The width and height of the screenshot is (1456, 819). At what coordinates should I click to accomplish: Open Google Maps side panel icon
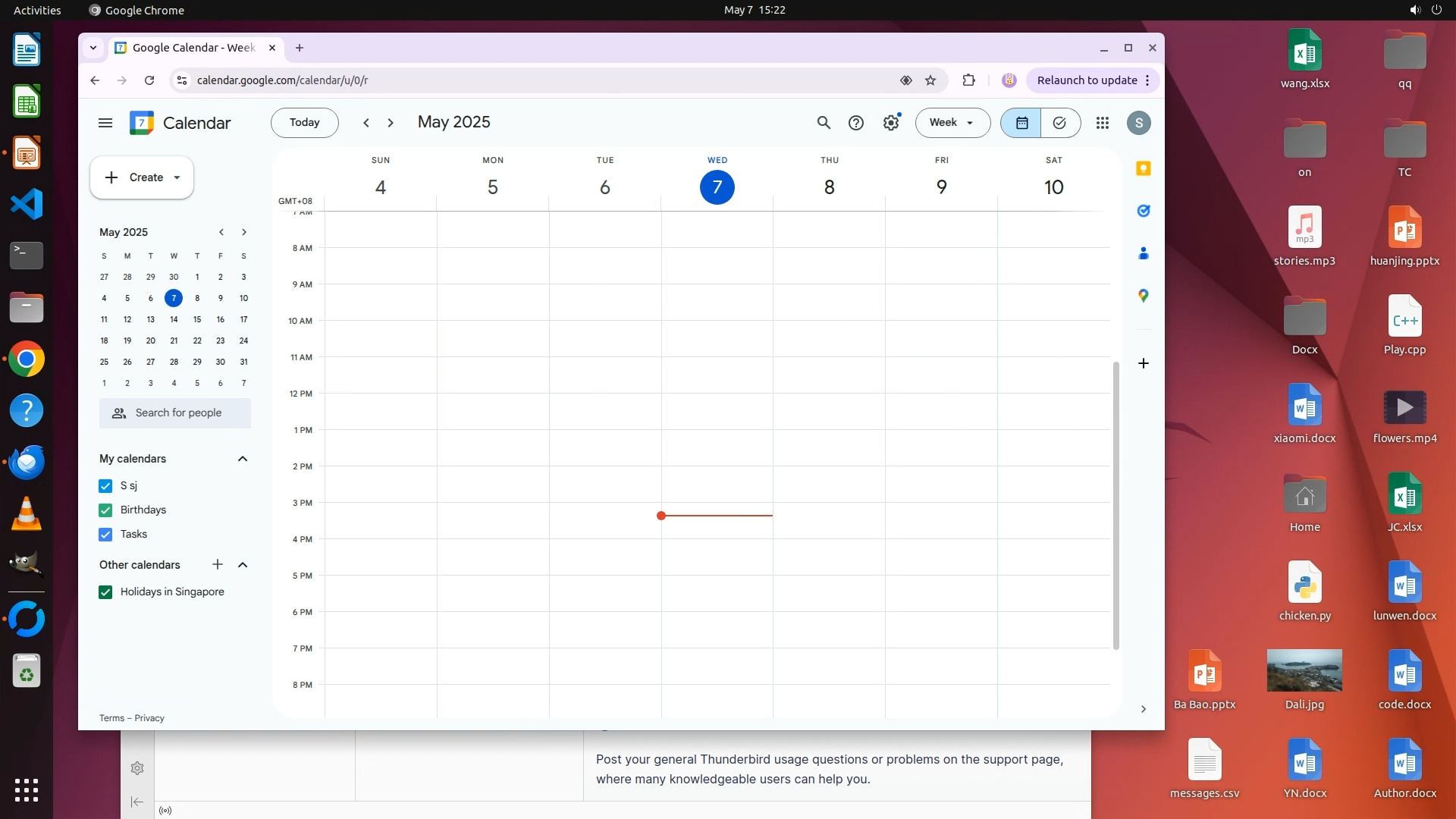pos(1144,296)
